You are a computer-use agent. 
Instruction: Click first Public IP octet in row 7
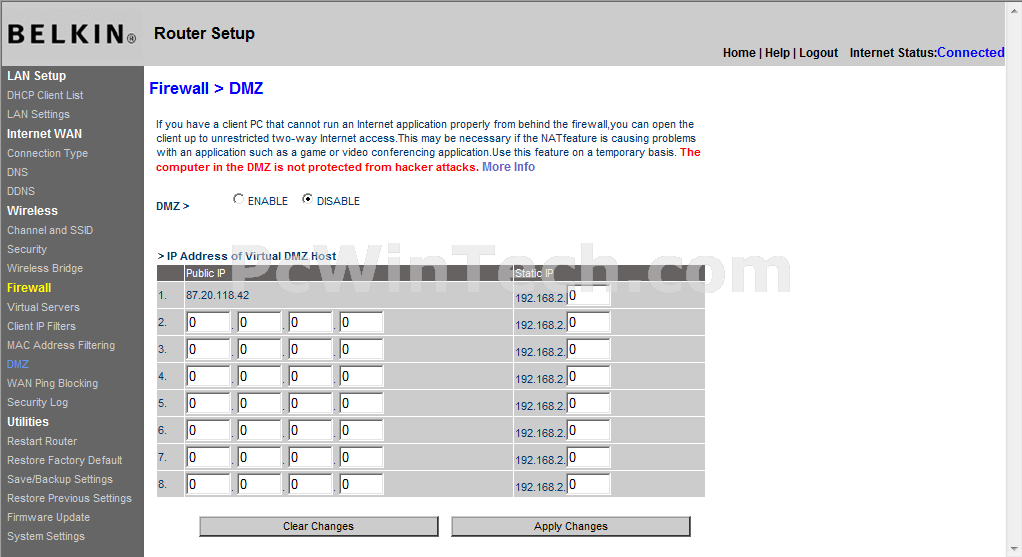coord(209,458)
